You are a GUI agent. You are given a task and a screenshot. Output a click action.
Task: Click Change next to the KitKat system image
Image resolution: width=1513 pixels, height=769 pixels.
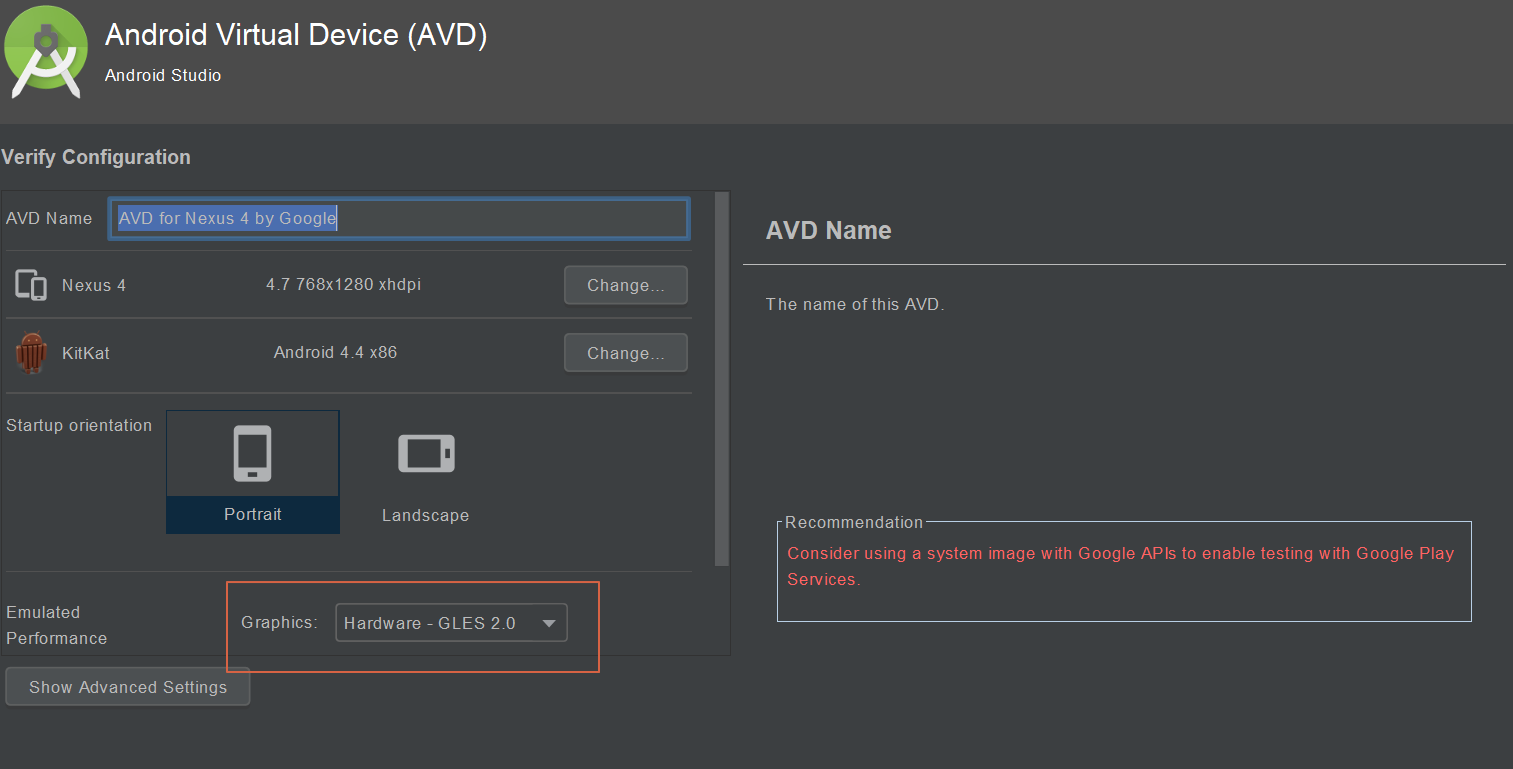(625, 352)
